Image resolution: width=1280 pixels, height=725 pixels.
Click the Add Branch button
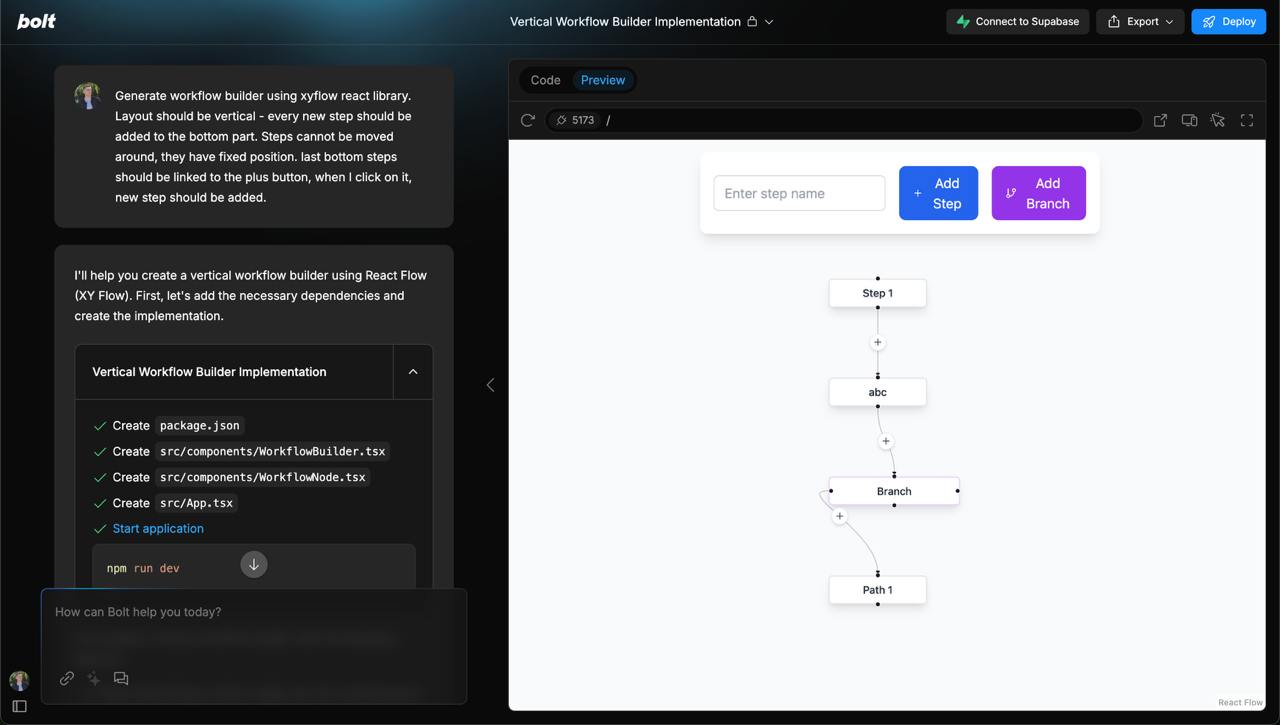(x=1038, y=193)
